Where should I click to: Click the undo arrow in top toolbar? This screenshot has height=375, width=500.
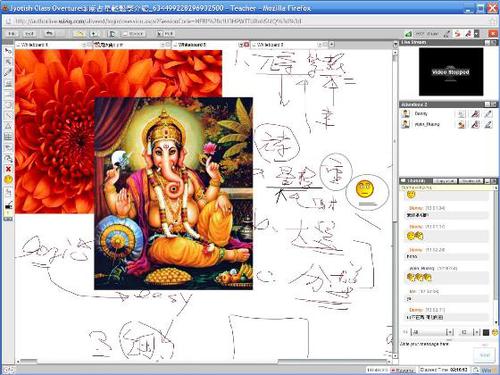pos(49,33)
